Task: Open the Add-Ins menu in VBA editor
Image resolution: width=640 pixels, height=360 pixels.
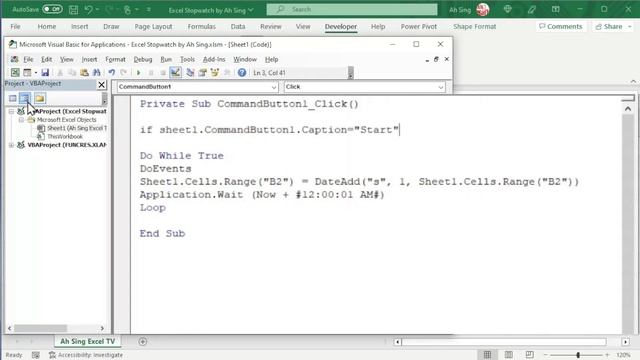Action: click(x=214, y=60)
